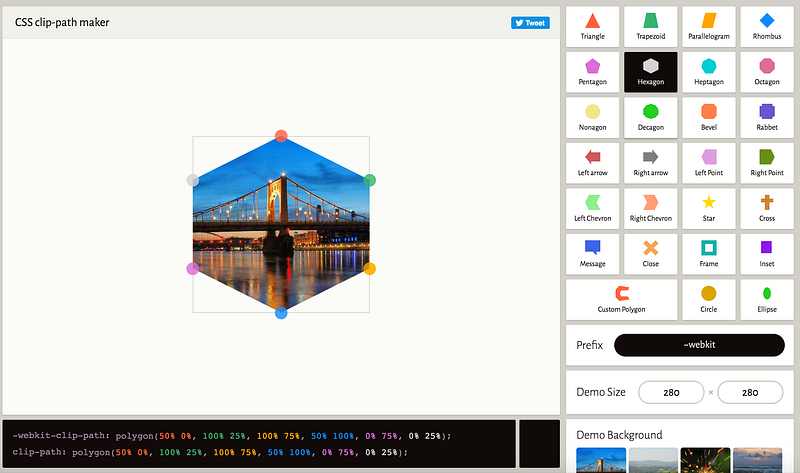The image size is (800, 473).
Task: Choose the Parallelogram shape
Action: click(x=709, y=27)
